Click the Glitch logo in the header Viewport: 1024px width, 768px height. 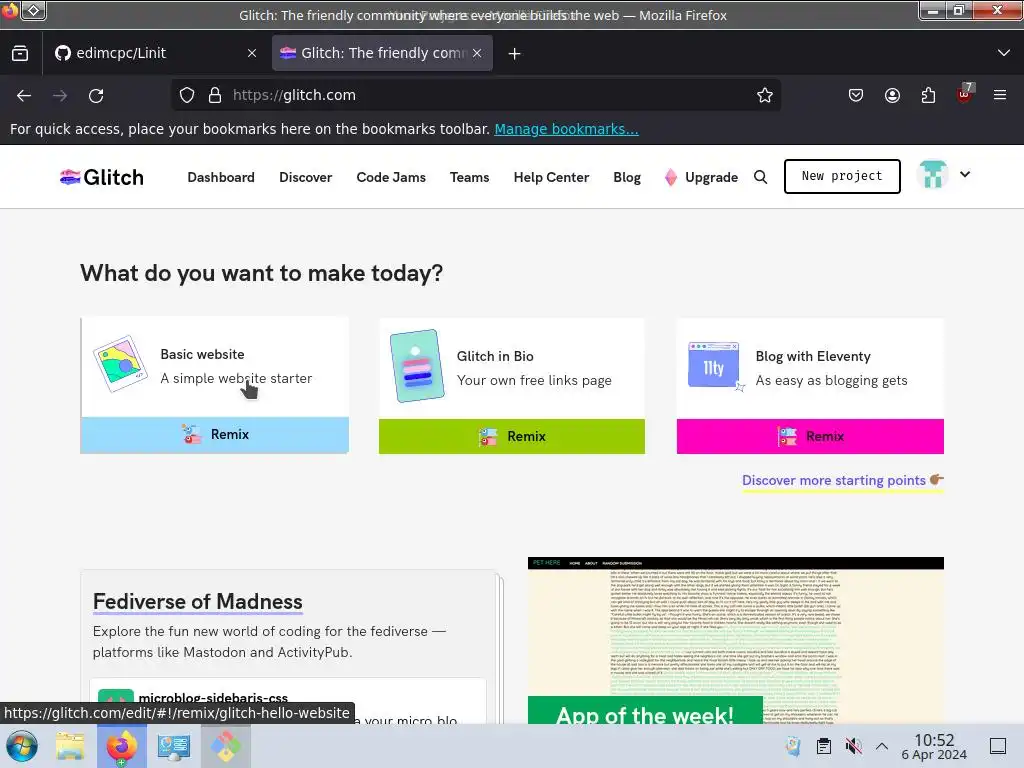(x=102, y=177)
